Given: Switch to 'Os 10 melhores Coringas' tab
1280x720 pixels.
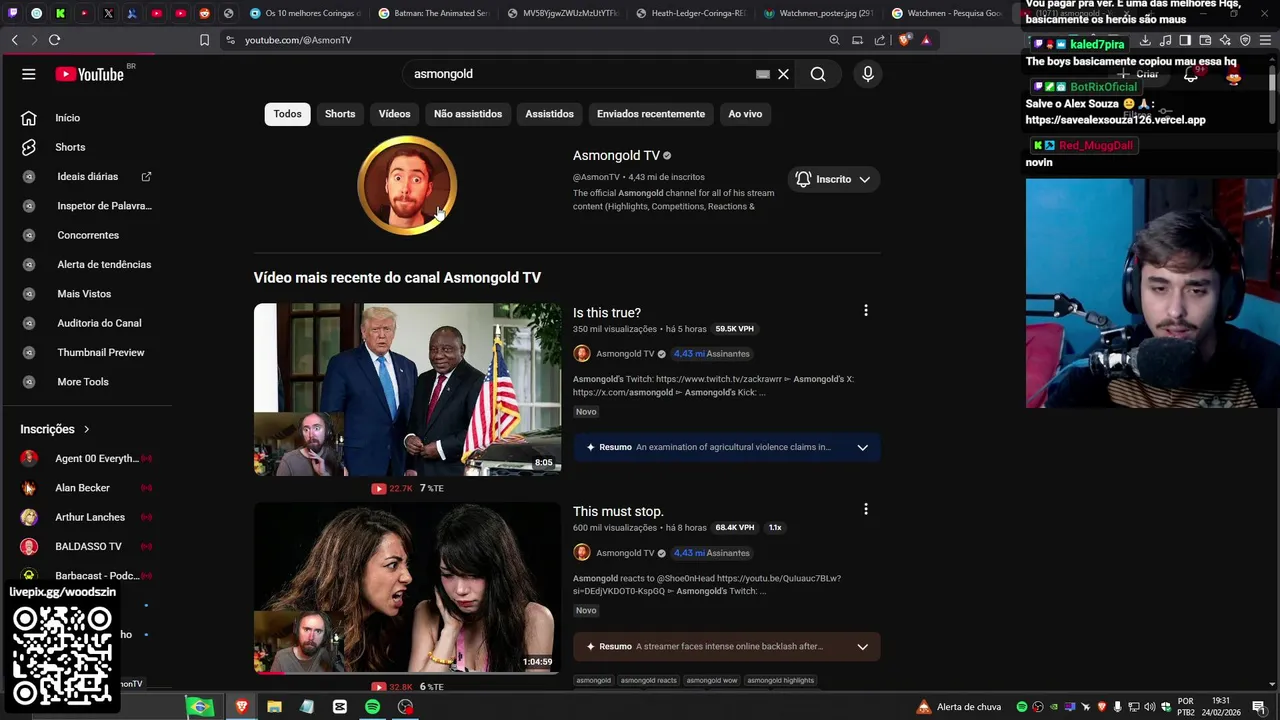Looking at the screenshot, I should click(x=305, y=13).
